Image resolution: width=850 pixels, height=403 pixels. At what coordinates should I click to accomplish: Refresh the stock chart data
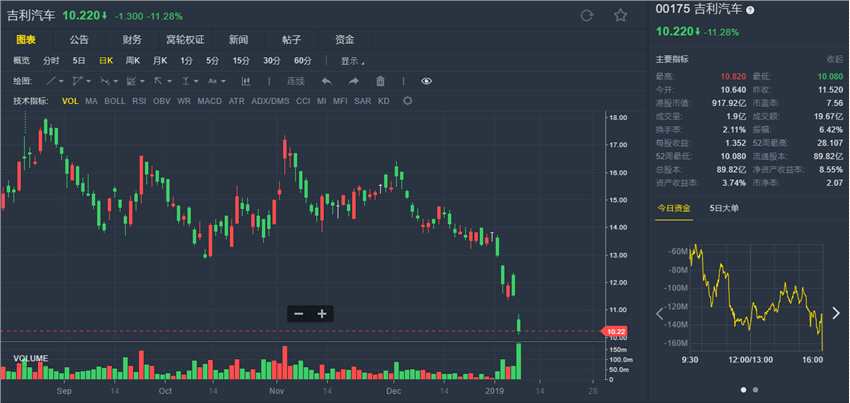coord(587,16)
